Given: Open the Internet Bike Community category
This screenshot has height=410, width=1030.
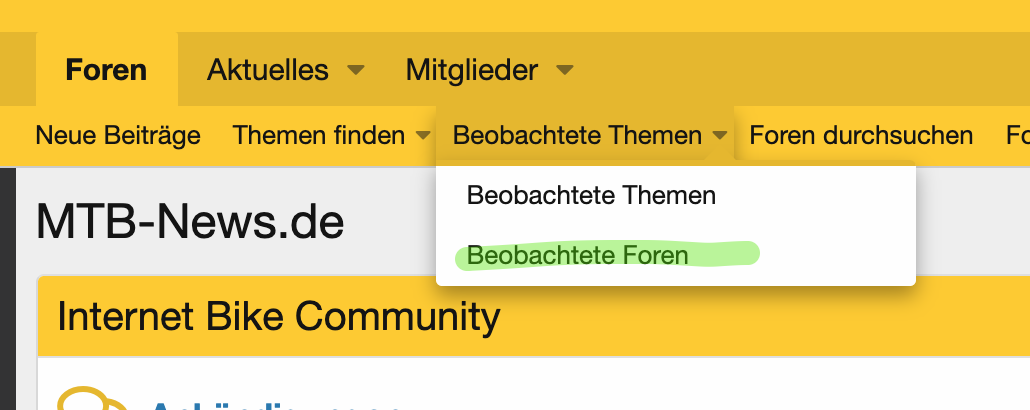Looking at the screenshot, I should tap(279, 317).
